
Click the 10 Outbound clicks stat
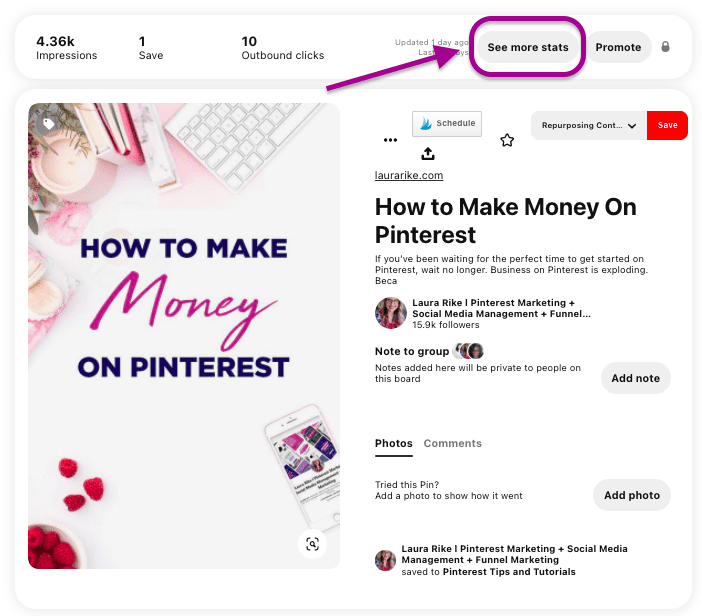pyautogui.click(x=283, y=47)
